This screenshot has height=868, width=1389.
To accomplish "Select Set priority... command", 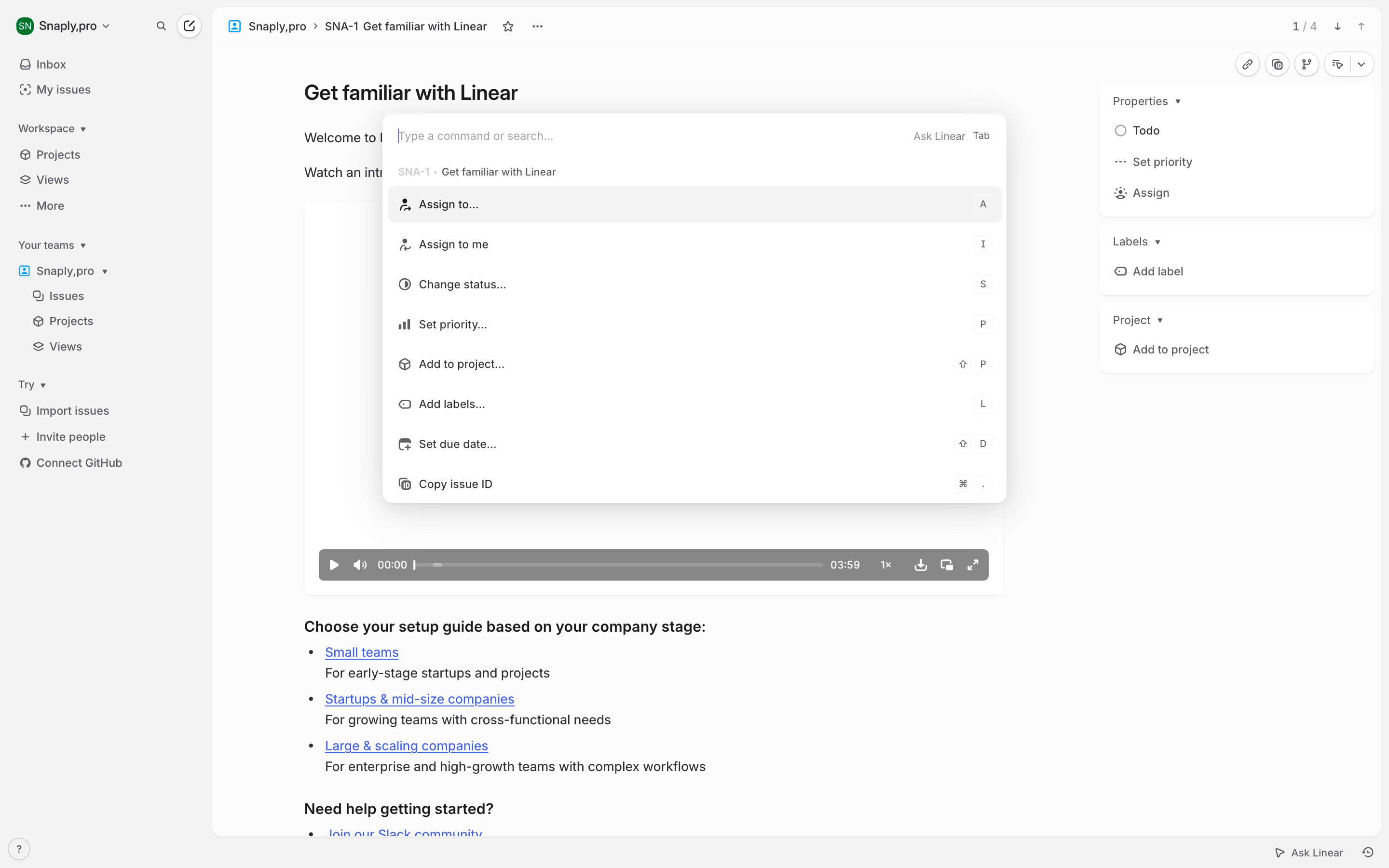I will pos(694,325).
